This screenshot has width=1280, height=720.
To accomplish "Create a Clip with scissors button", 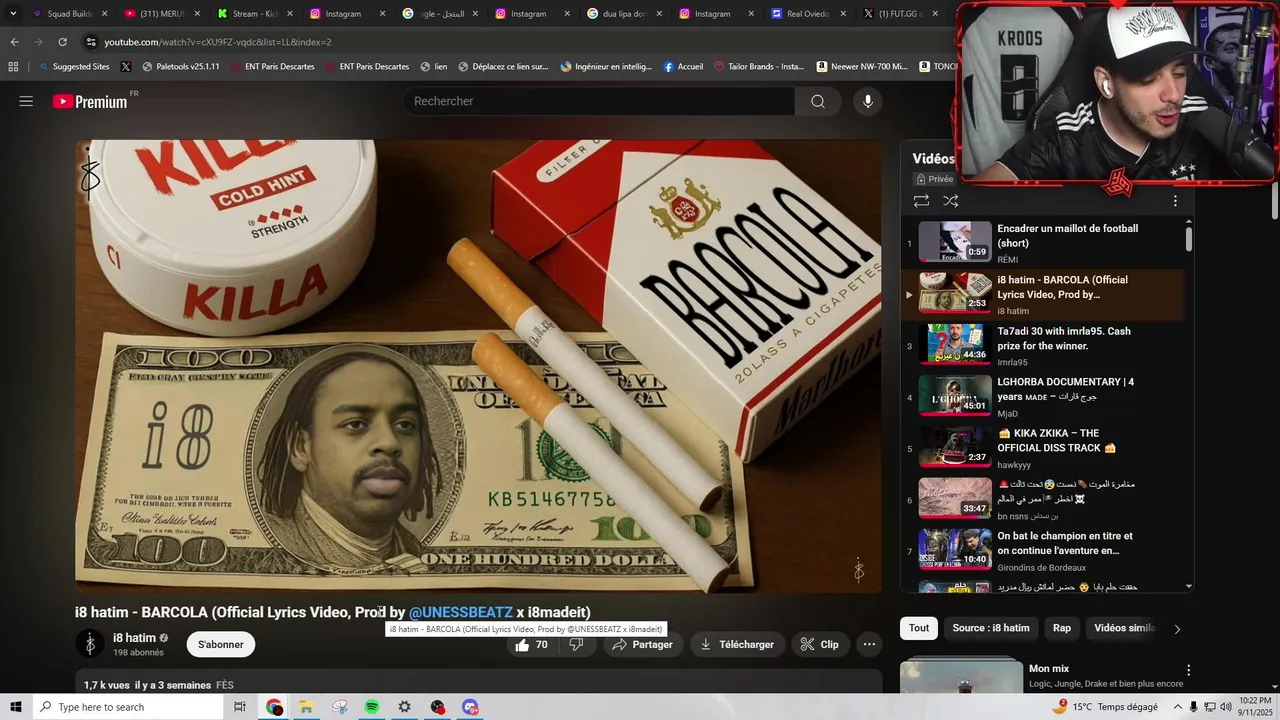I will click(819, 645).
